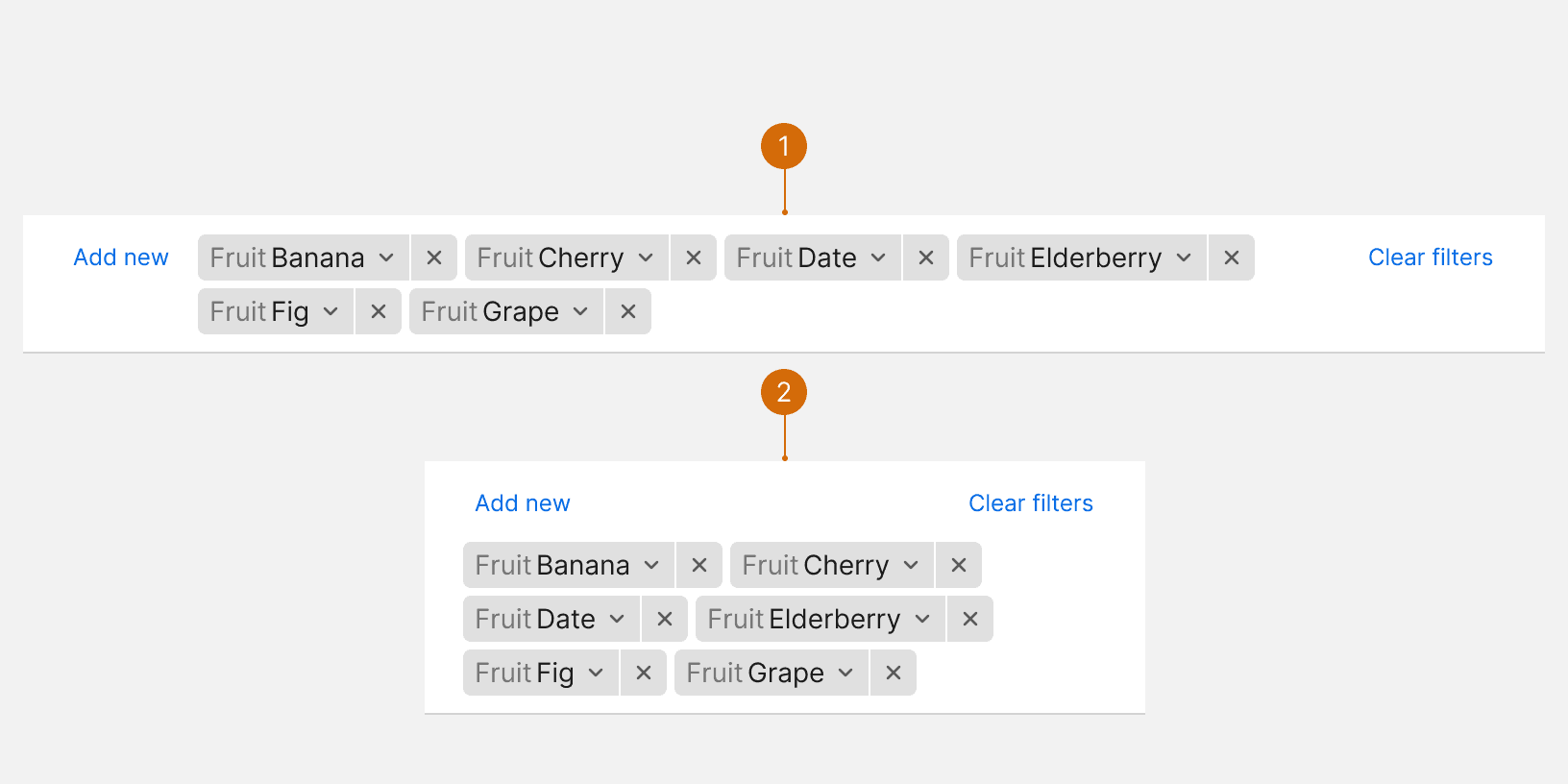This screenshot has width=1568, height=784.
Task: Remove the Fruit Fig filter in top bar
Action: pyautogui.click(x=379, y=311)
